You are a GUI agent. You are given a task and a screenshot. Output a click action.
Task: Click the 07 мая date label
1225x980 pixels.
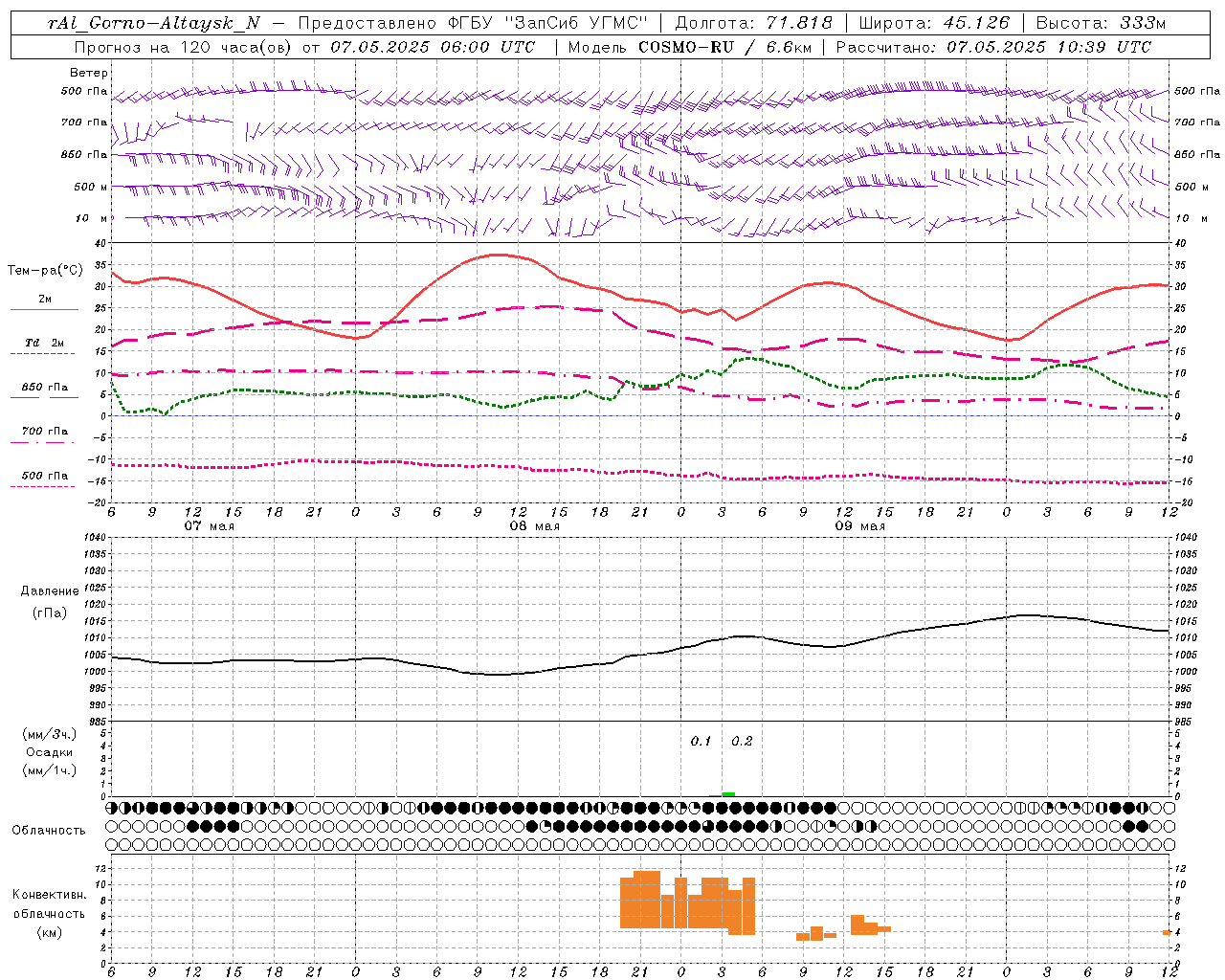coord(209,526)
